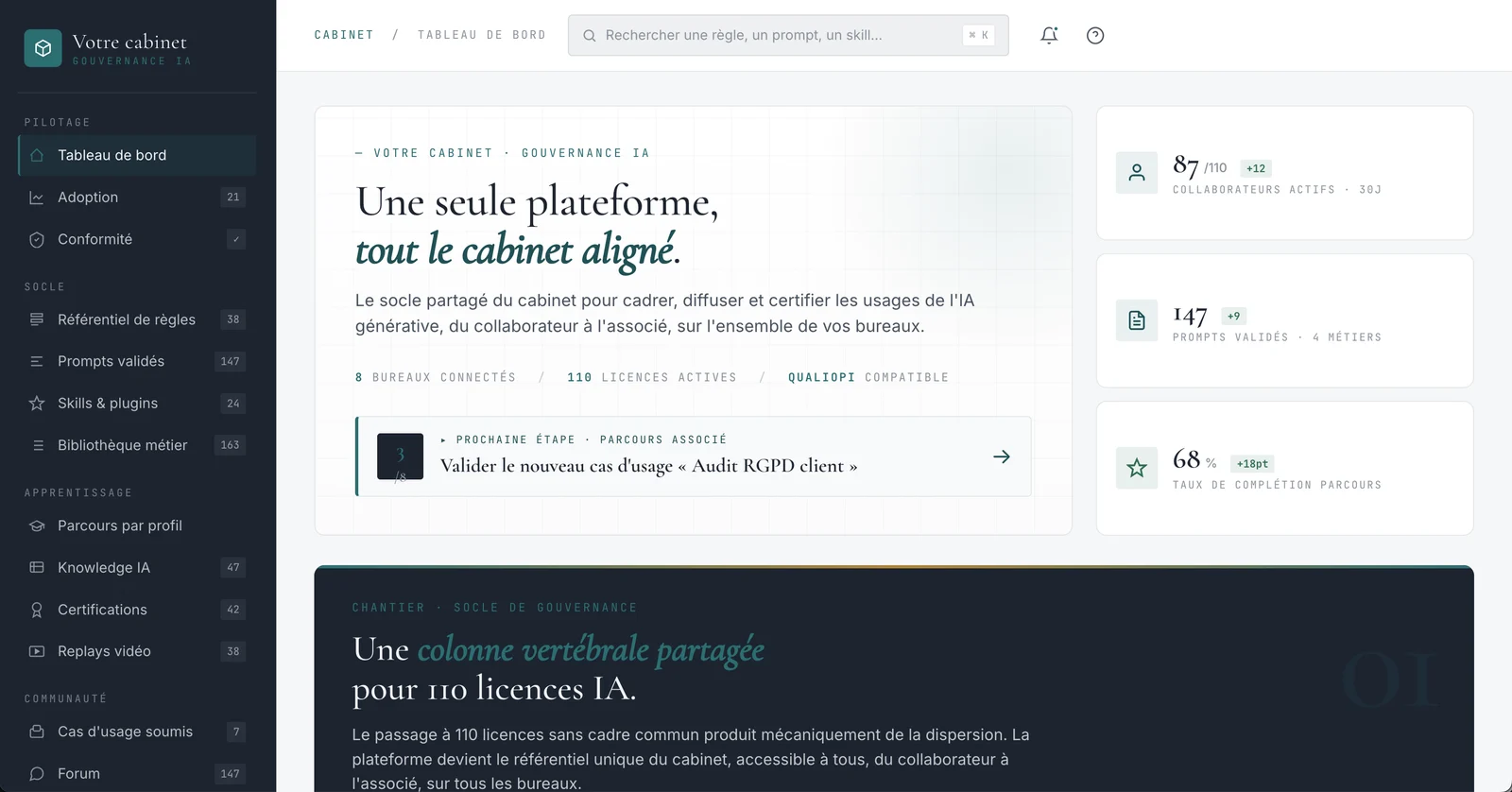Click the star icon beside Skills & plugins
The height and width of the screenshot is (792, 1512).
tap(37, 404)
